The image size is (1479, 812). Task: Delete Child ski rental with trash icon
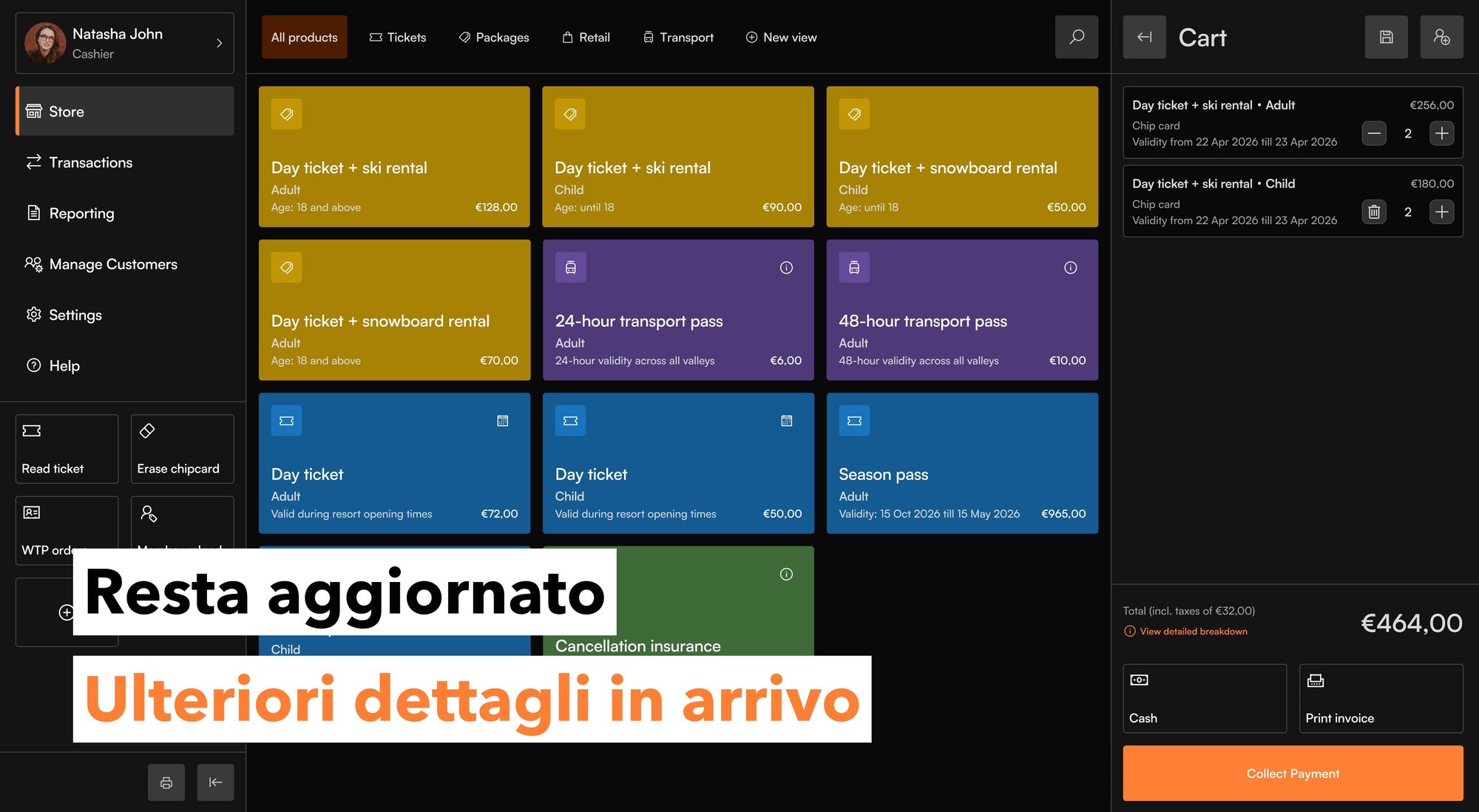[x=1373, y=212]
